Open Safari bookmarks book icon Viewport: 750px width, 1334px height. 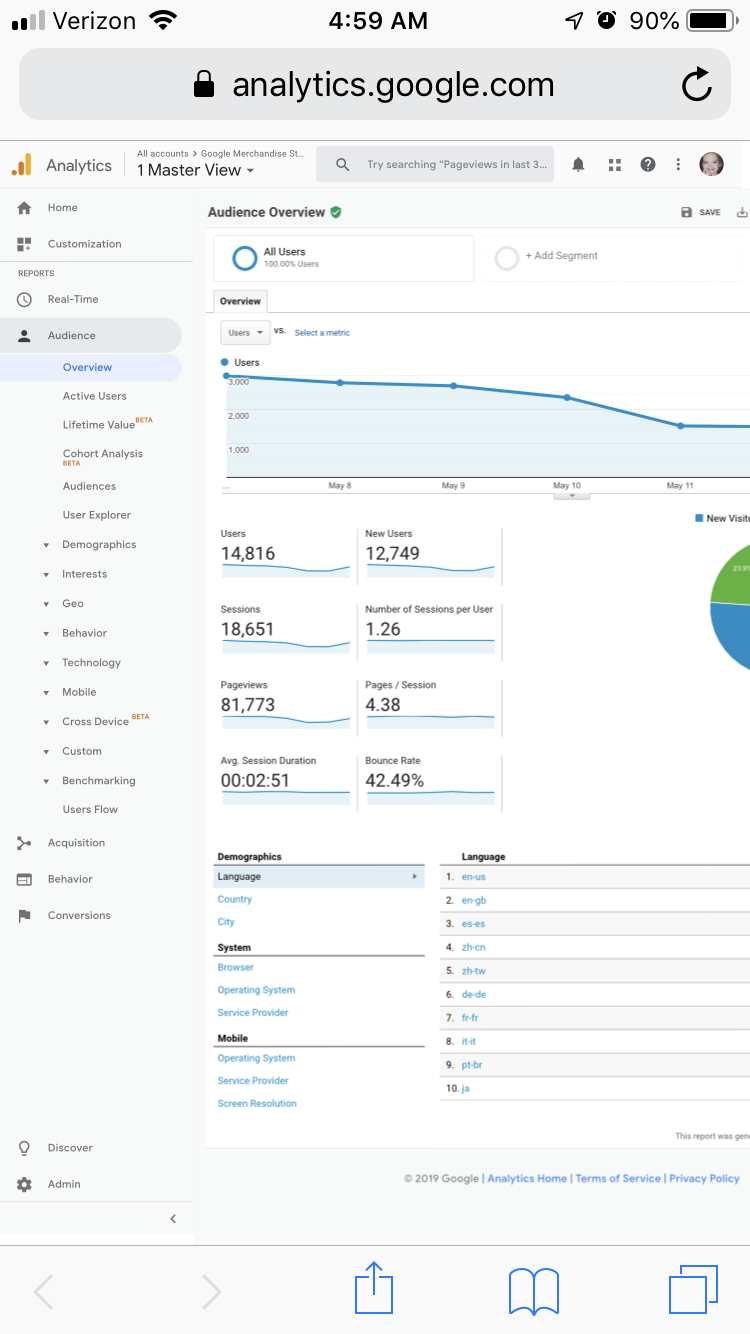click(533, 1290)
